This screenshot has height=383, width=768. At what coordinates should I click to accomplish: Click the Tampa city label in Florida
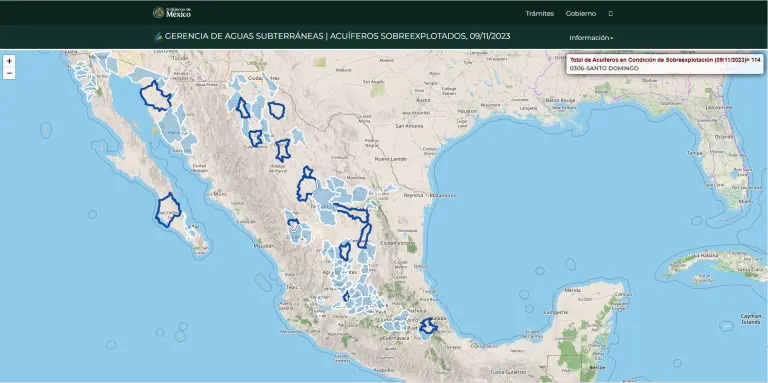pos(695,153)
